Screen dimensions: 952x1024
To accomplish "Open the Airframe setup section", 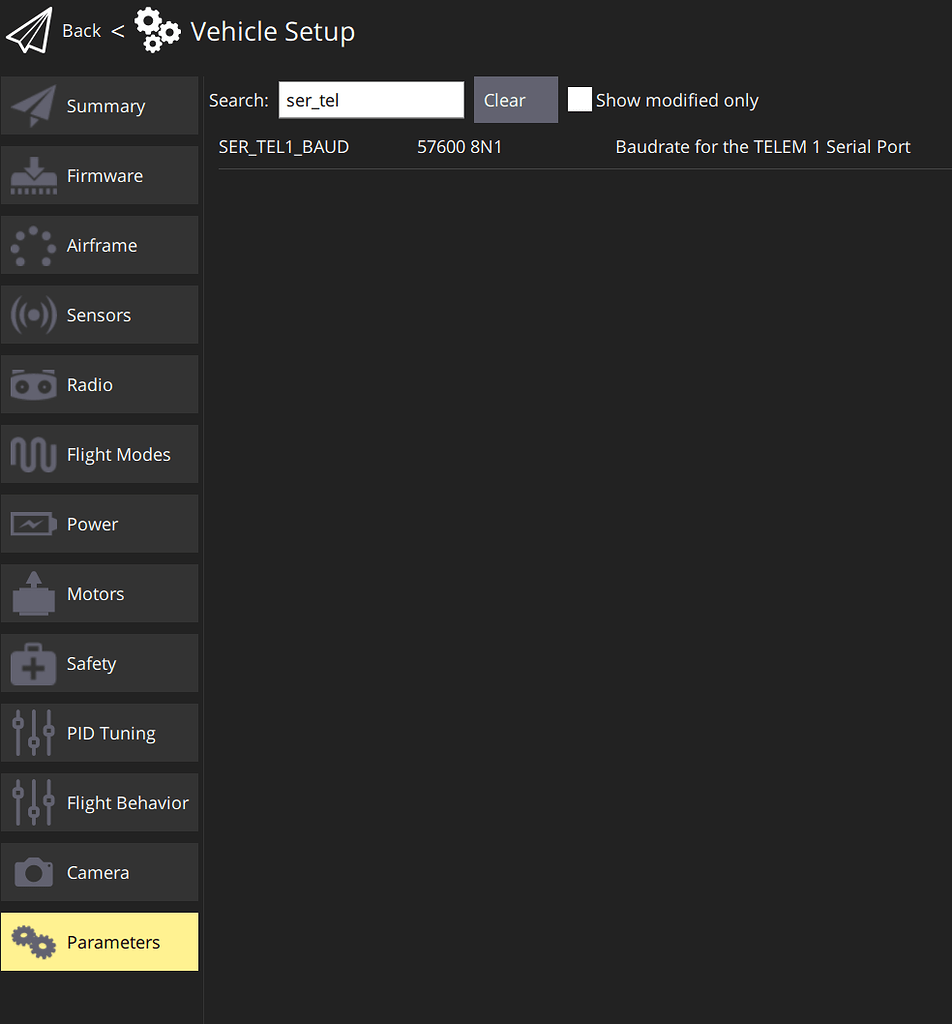I will tap(33, 245).
